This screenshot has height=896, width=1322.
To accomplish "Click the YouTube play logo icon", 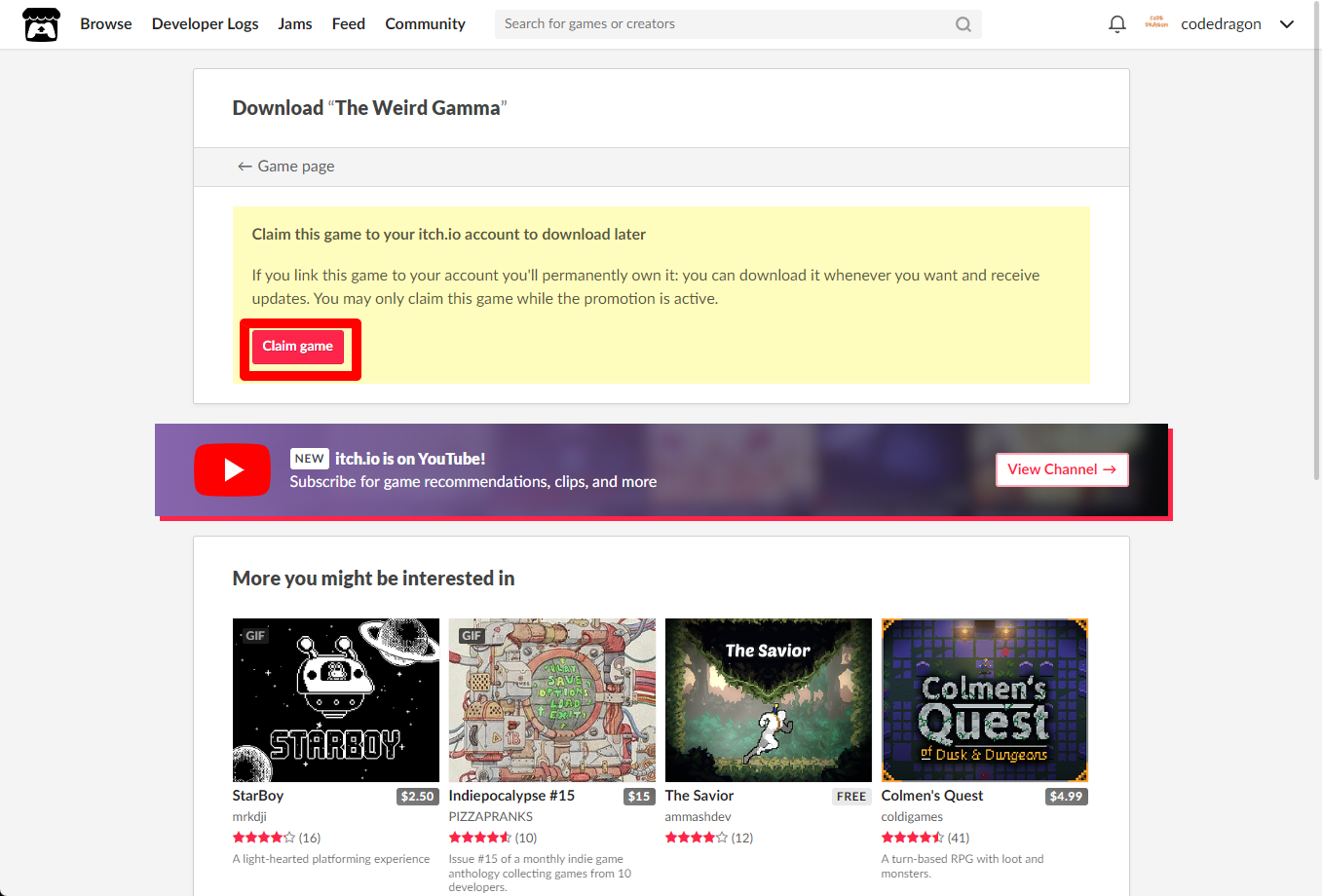I will pos(232,469).
